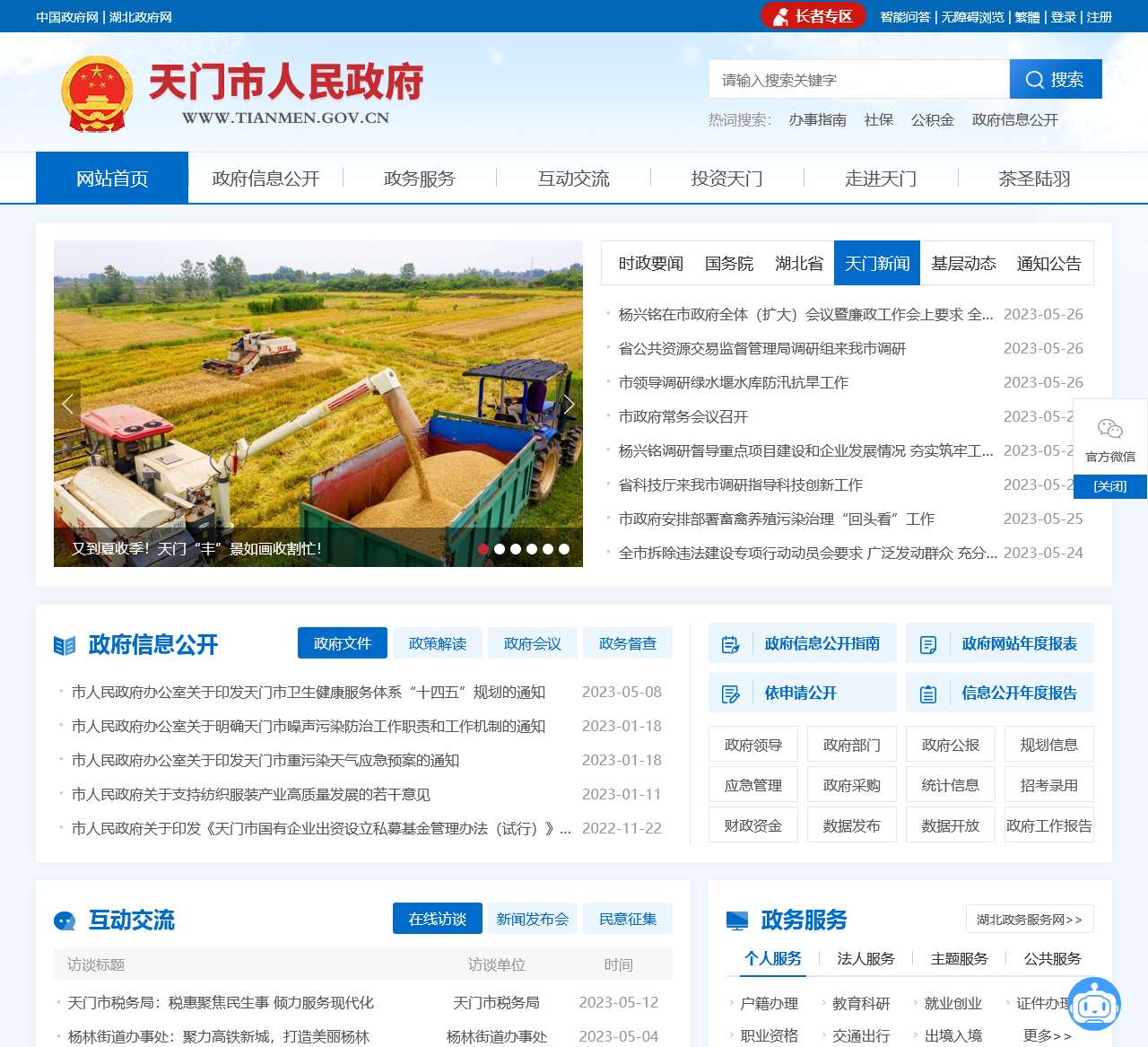
Task: Open 投资天门 from the navigation menu
Action: [726, 178]
